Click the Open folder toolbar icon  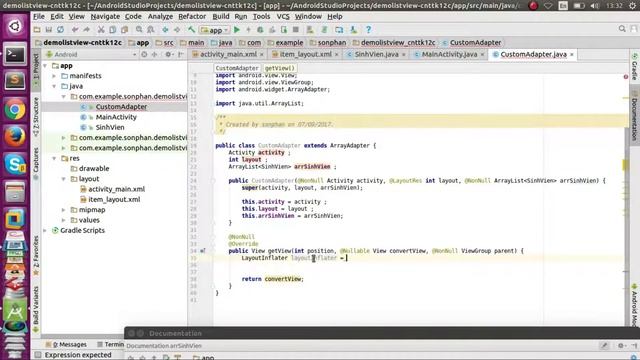click(x=37, y=30)
